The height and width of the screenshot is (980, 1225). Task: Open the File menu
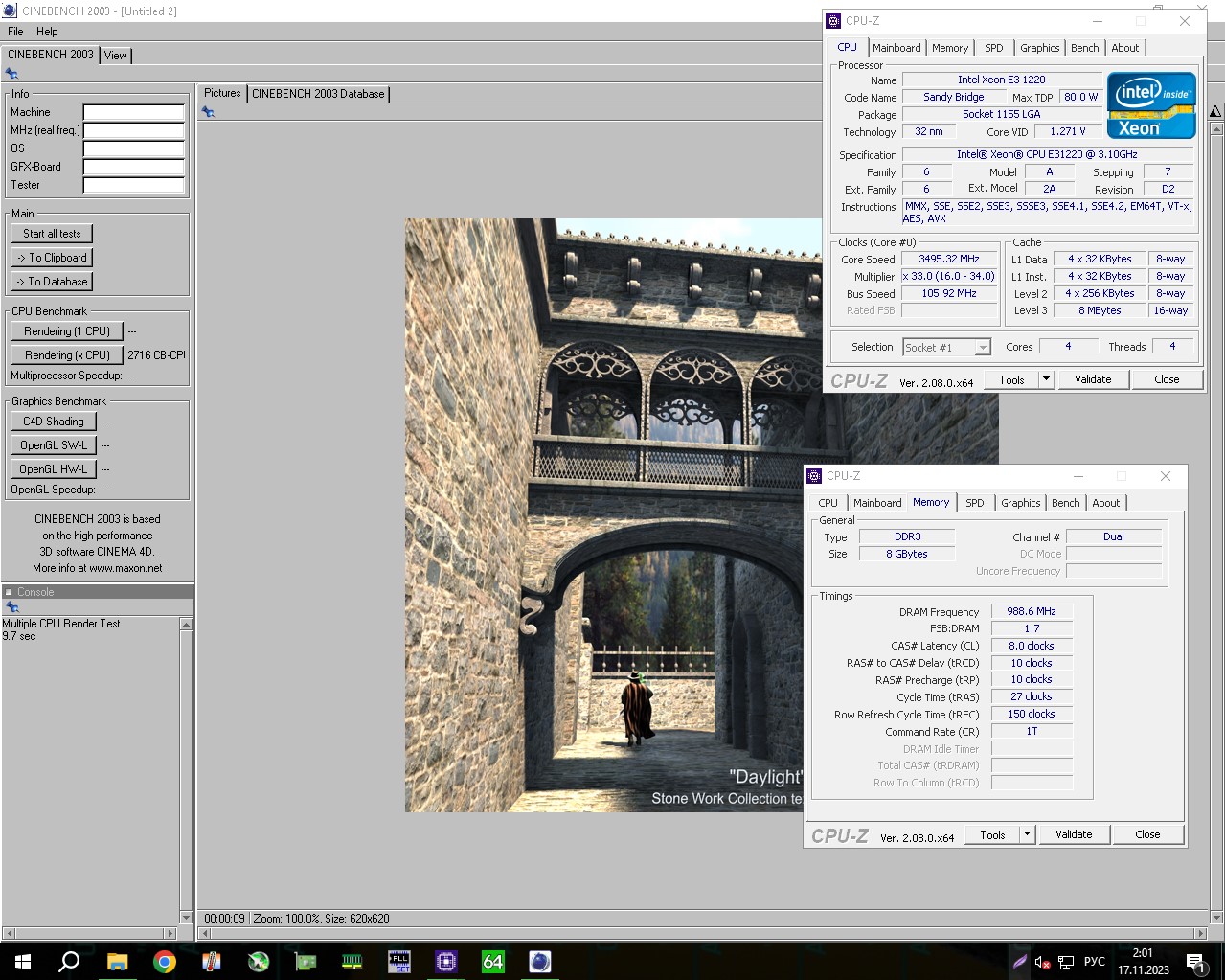15,32
